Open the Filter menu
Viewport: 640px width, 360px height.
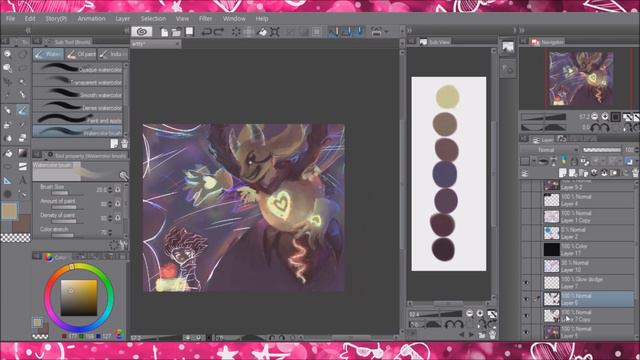tap(205, 19)
